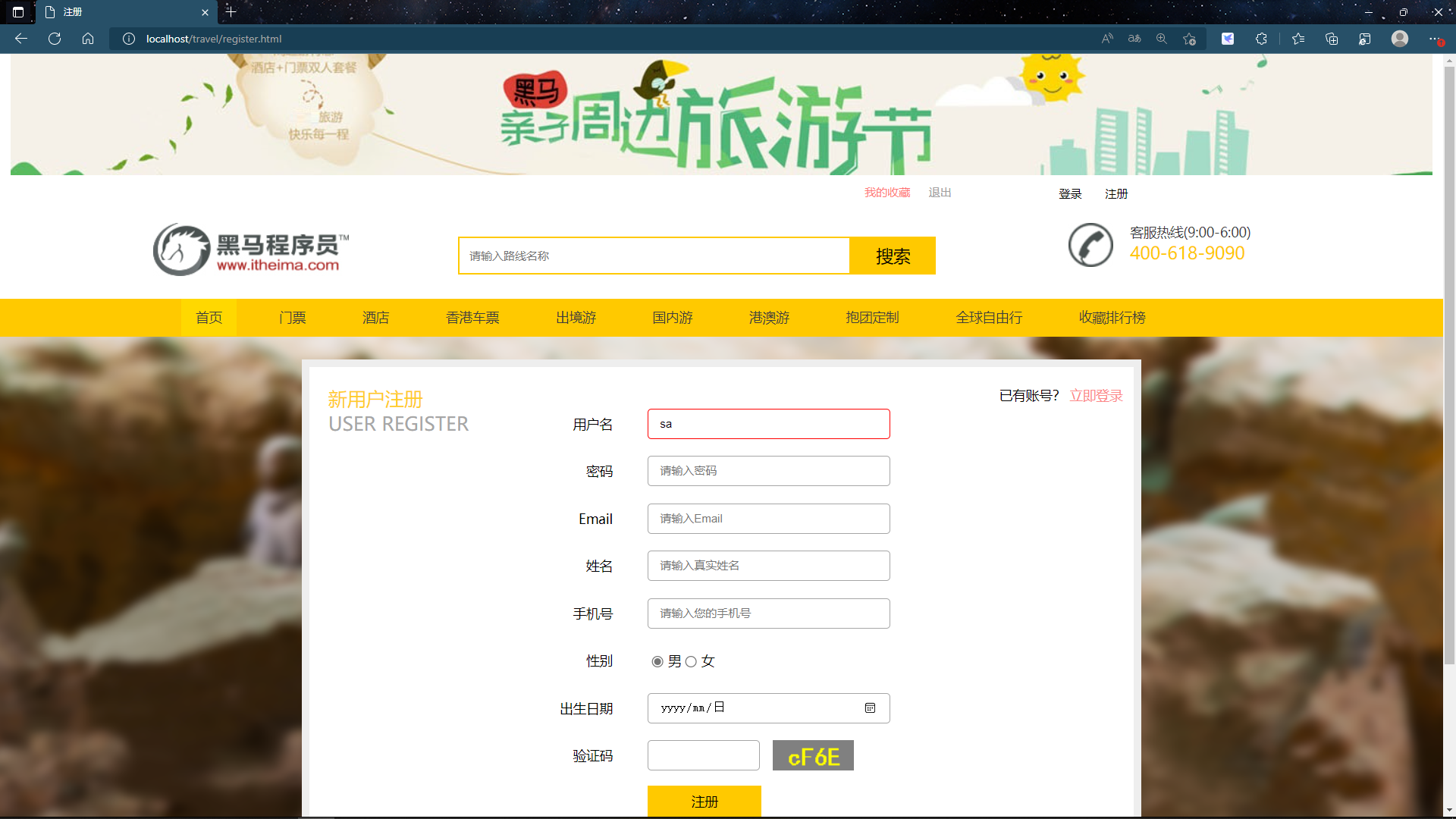1456x819 pixels.
Task: Click the page's vertical scrollbar thumb
Action: click(x=1449, y=364)
